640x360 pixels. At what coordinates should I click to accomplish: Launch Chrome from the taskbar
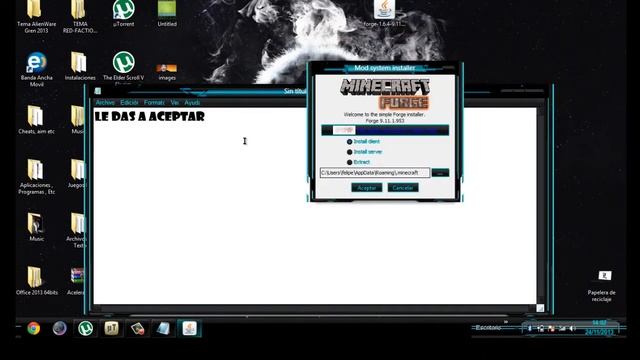coord(33,328)
